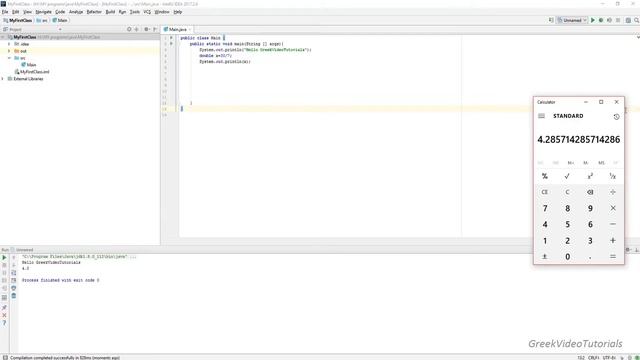The width and height of the screenshot is (640, 360).
Task: Click digit 0 on Calculator
Action: point(567,257)
